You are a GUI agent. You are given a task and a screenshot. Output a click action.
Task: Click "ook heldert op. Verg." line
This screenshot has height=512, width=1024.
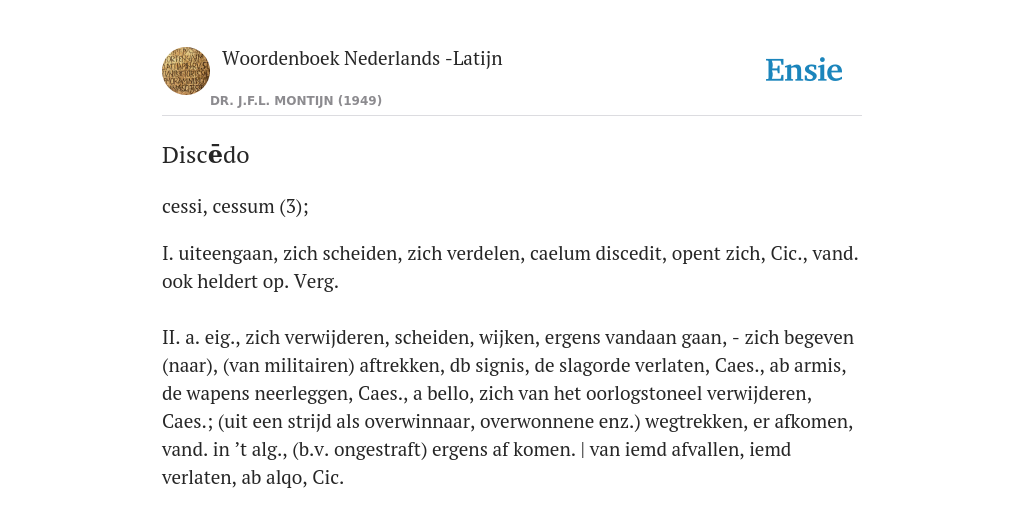(250, 282)
